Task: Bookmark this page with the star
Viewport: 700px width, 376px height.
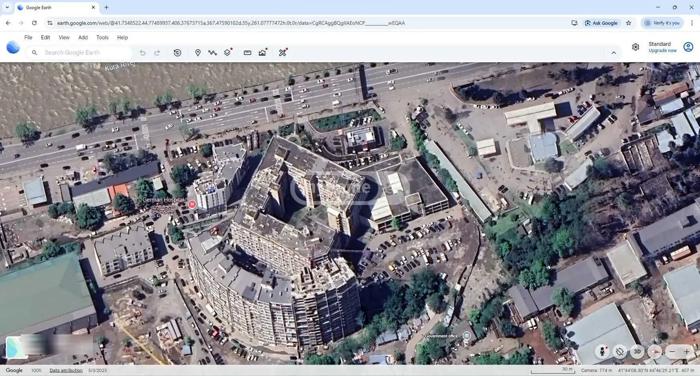Action: coord(629,23)
